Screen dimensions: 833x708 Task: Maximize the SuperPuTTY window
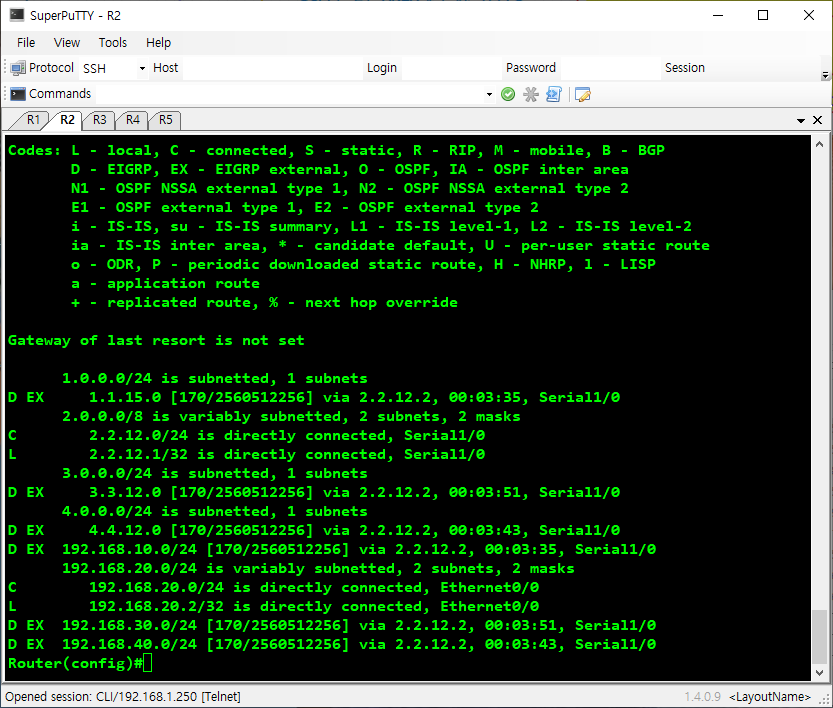763,15
